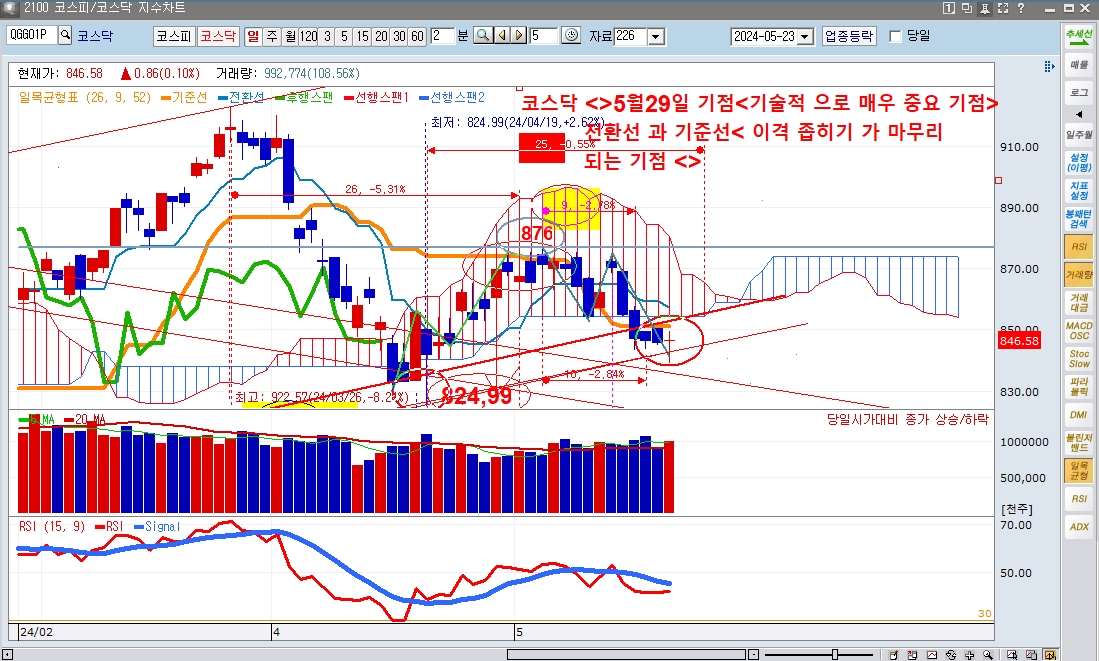Click the bottom memo note icon
Screen dimensions: 1099x661
coord(894,655)
